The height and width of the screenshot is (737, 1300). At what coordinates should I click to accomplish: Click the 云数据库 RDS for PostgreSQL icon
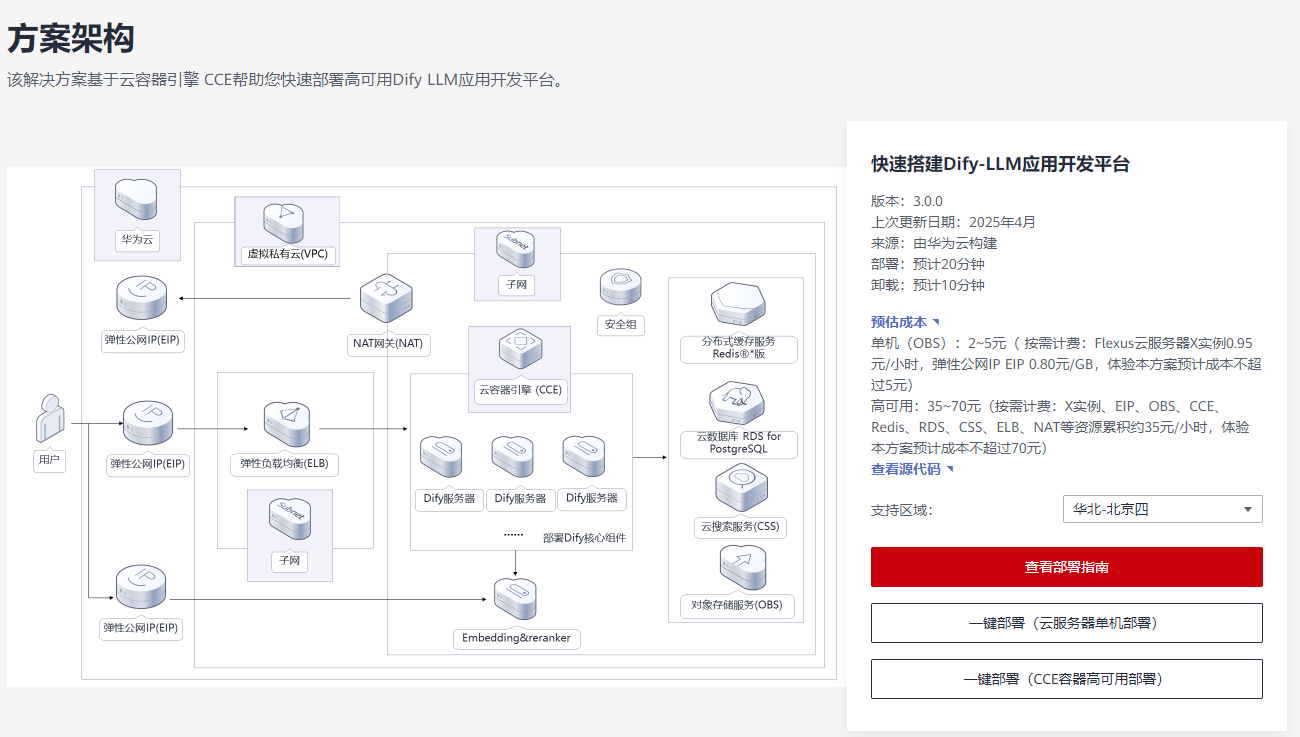(x=737, y=403)
